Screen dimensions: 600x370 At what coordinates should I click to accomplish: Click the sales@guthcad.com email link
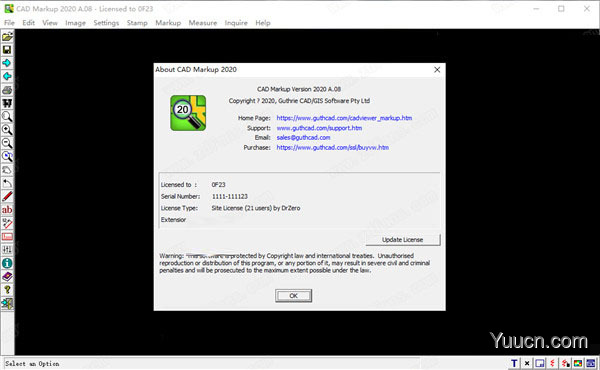303,137
